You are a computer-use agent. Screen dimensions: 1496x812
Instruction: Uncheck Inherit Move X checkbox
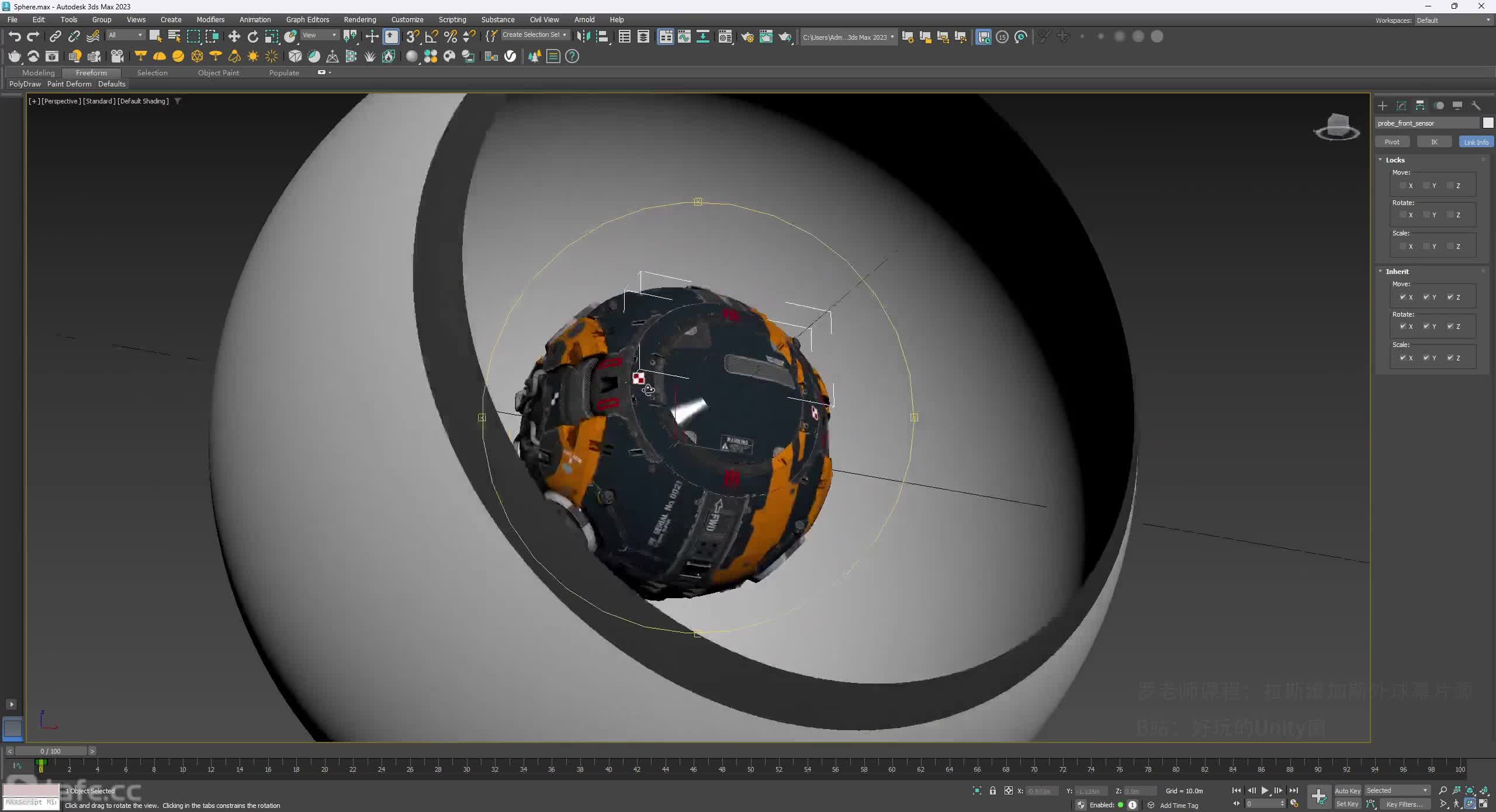(1402, 297)
